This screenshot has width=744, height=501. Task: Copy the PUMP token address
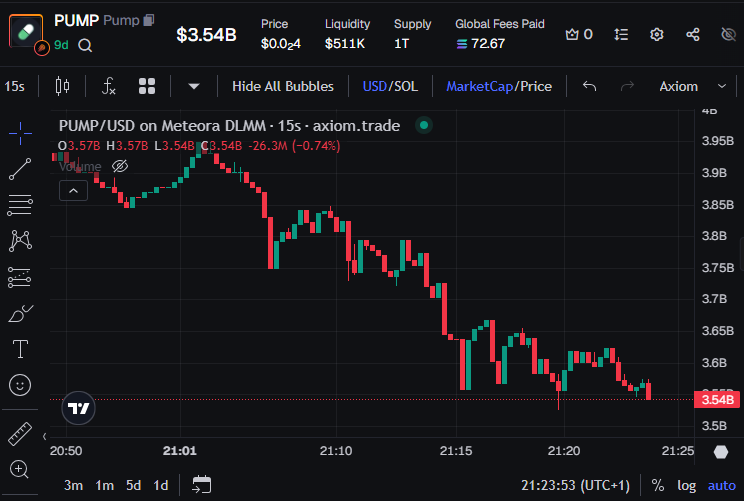pyautogui.click(x=149, y=20)
